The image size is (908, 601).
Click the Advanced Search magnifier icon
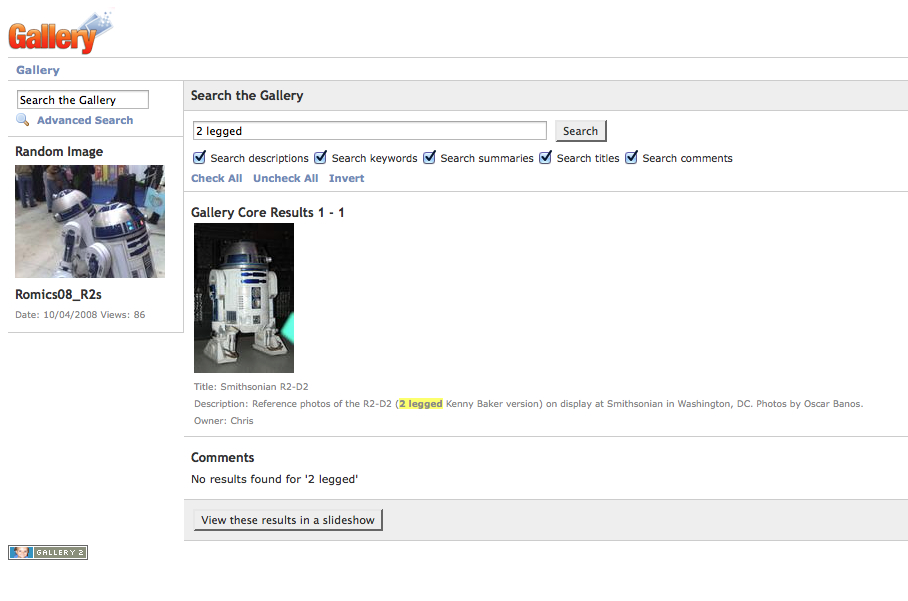23,120
